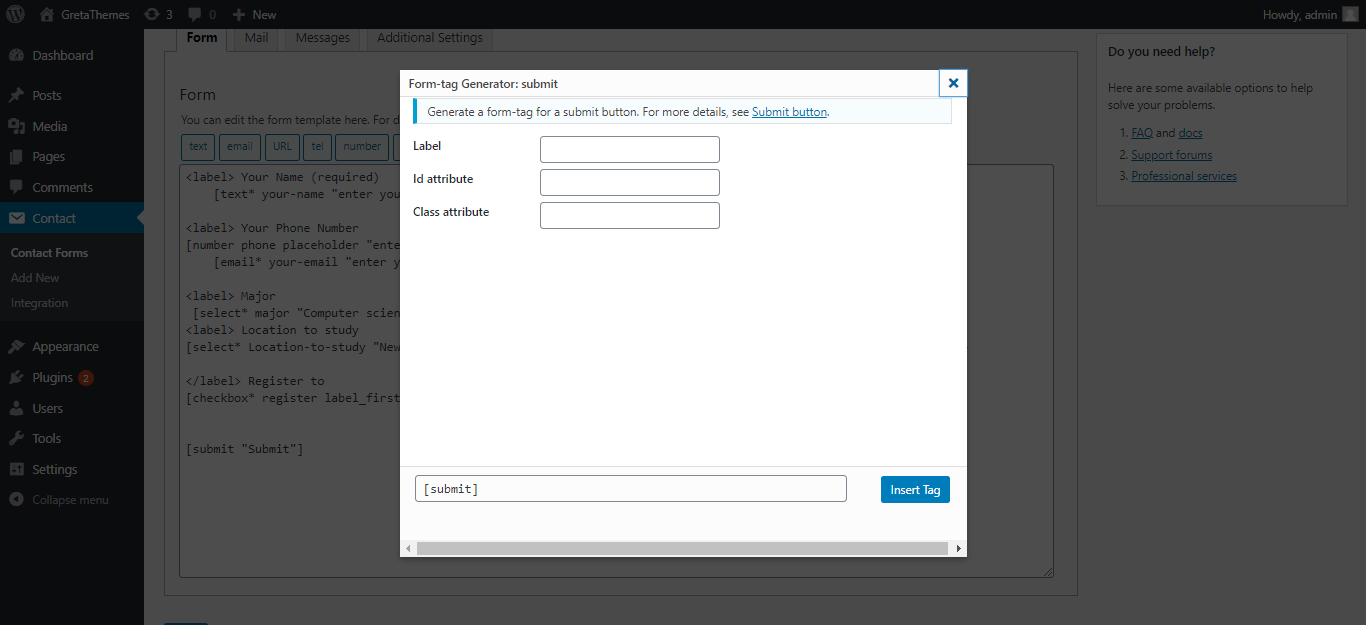Image resolution: width=1366 pixels, height=625 pixels.
Task: Click the form textarea resize handle
Action: [x=1047, y=571]
